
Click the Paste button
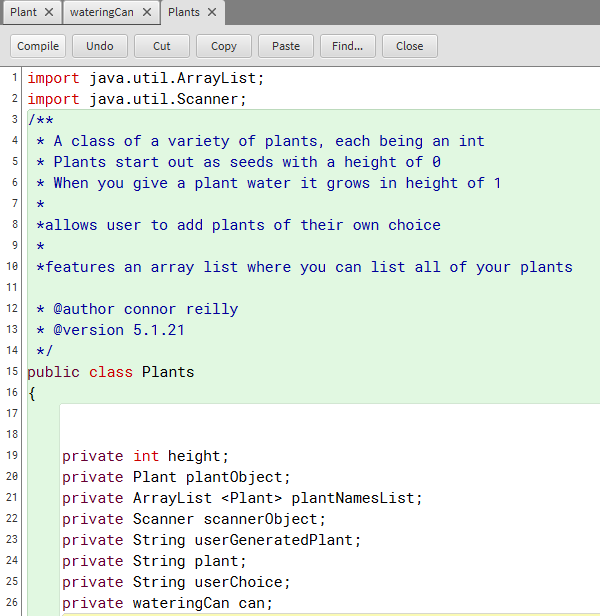[286, 46]
